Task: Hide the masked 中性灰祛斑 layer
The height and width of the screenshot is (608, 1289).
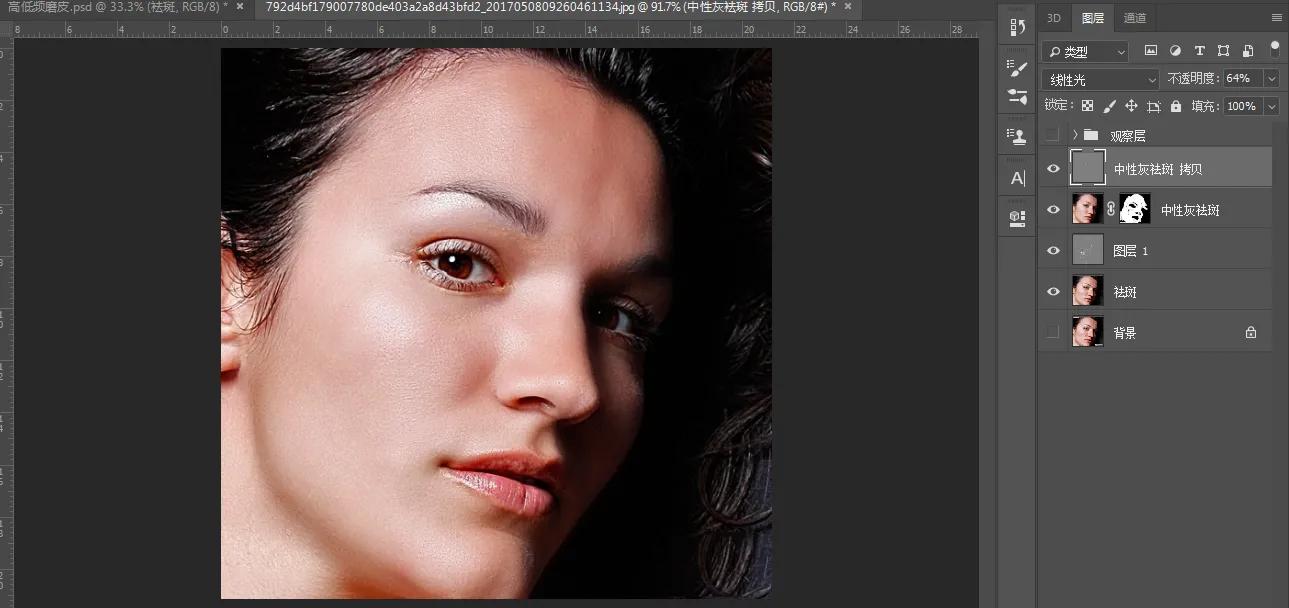Action: point(1052,210)
